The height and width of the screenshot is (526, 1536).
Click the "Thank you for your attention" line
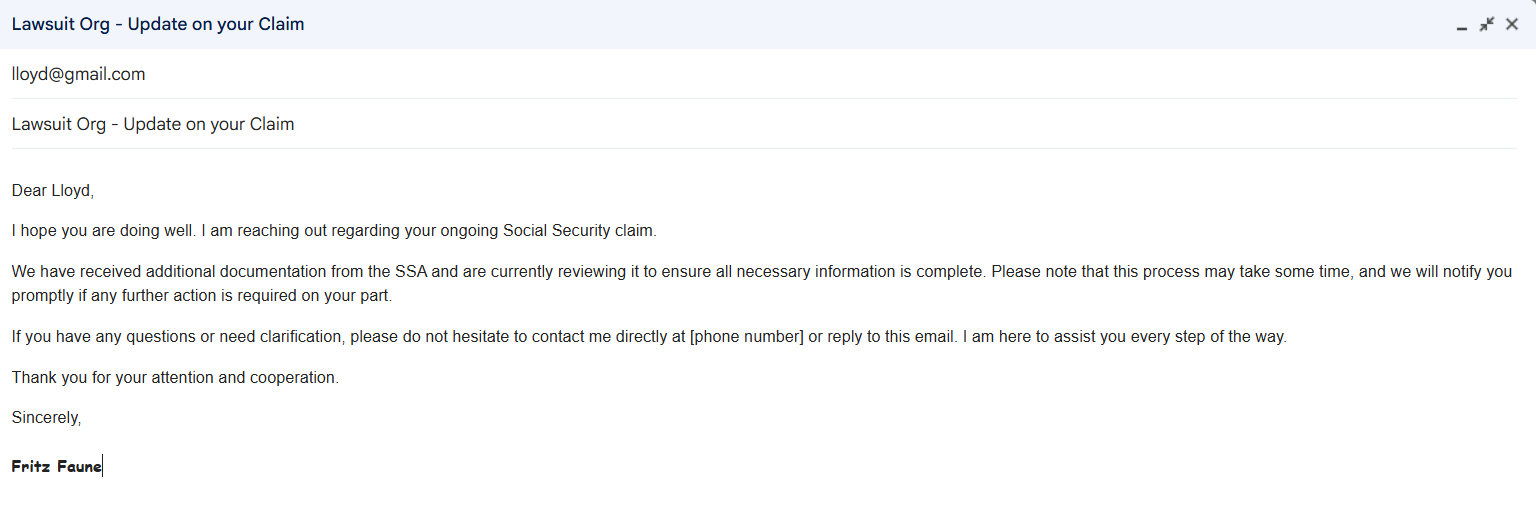(176, 378)
